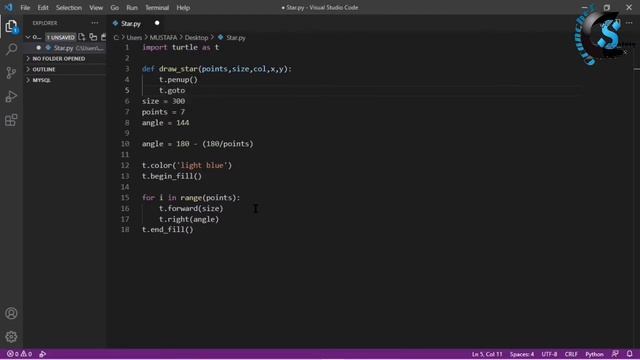
Task: Click the Desktop breadcrumb segment
Action: (196, 38)
